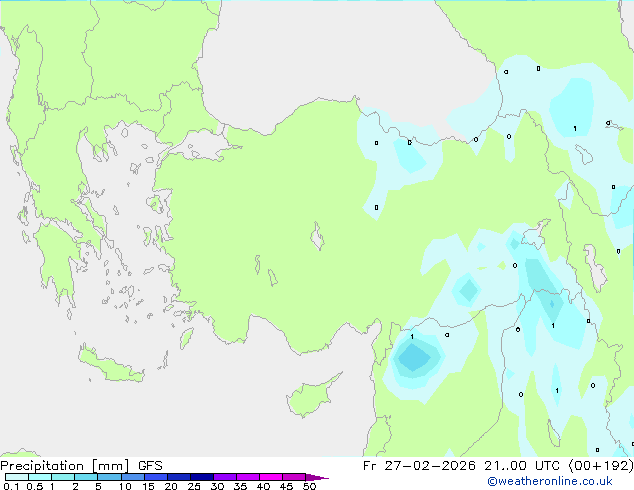634x490 pixels.
Task: Click the '35' legend value
Action: pyautogui.click(x=240, y=486)
